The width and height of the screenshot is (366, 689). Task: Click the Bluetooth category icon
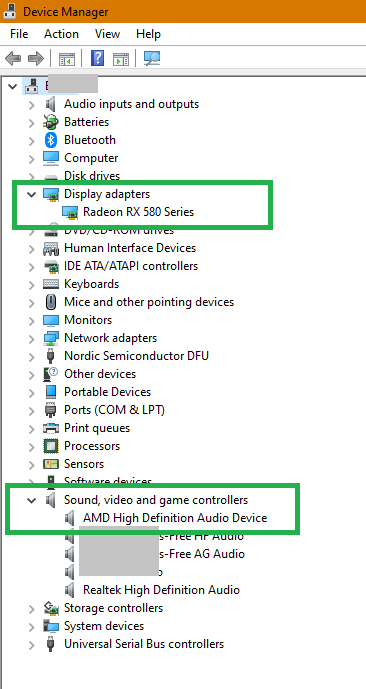pyautogui.click(x=51, y=140)
